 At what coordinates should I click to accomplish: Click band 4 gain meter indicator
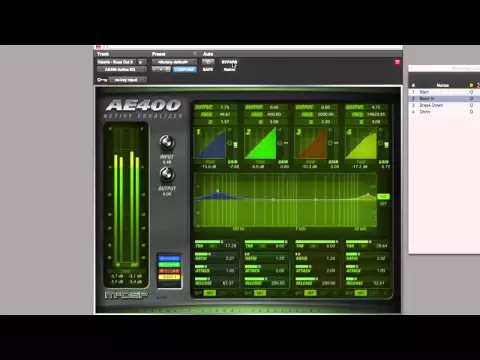click(386, 145)
